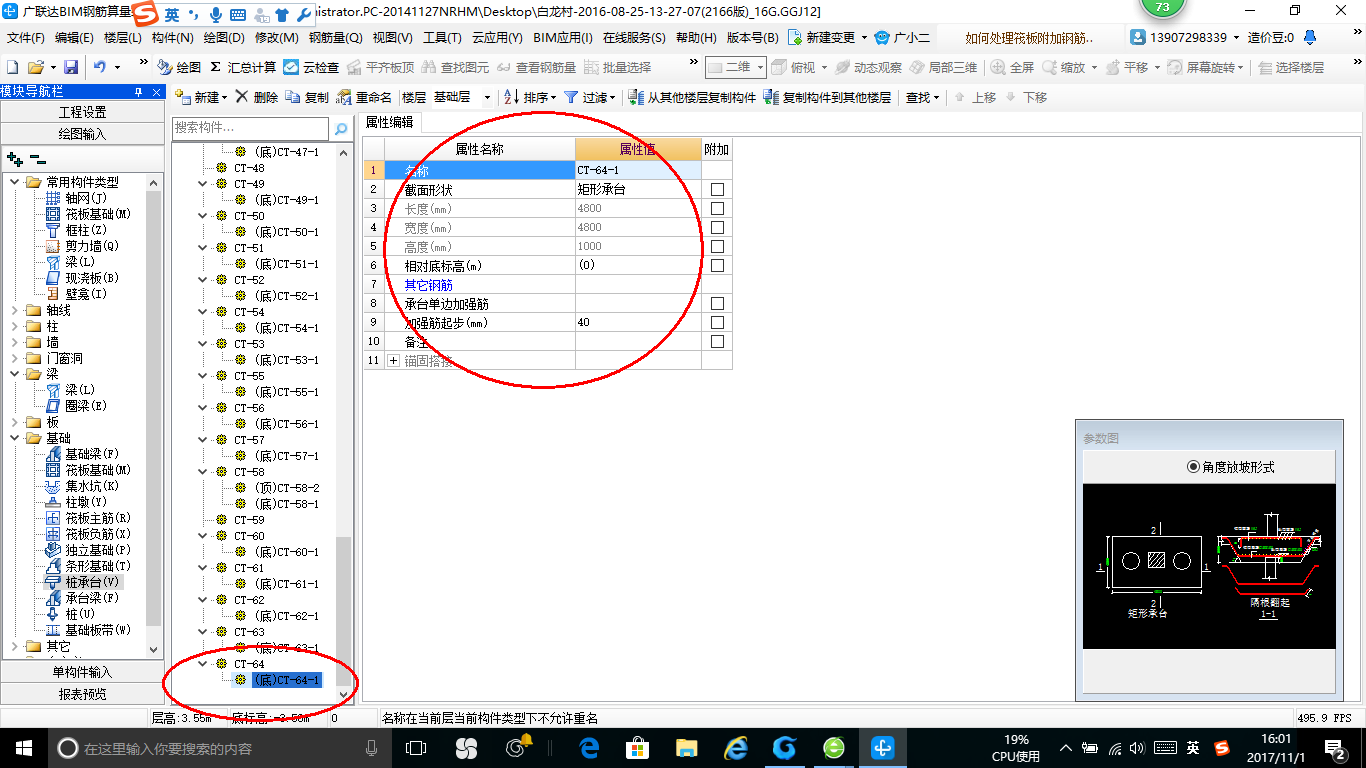
Task: Open the 构件(N) menu
Action: click(x=172, y=38)
